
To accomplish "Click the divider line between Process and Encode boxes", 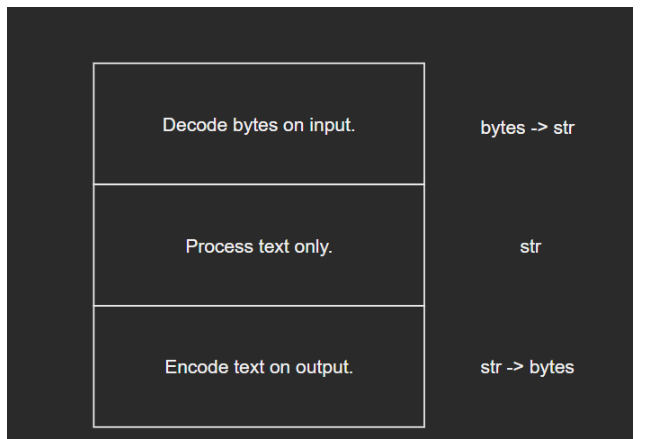I will [258, 305].
